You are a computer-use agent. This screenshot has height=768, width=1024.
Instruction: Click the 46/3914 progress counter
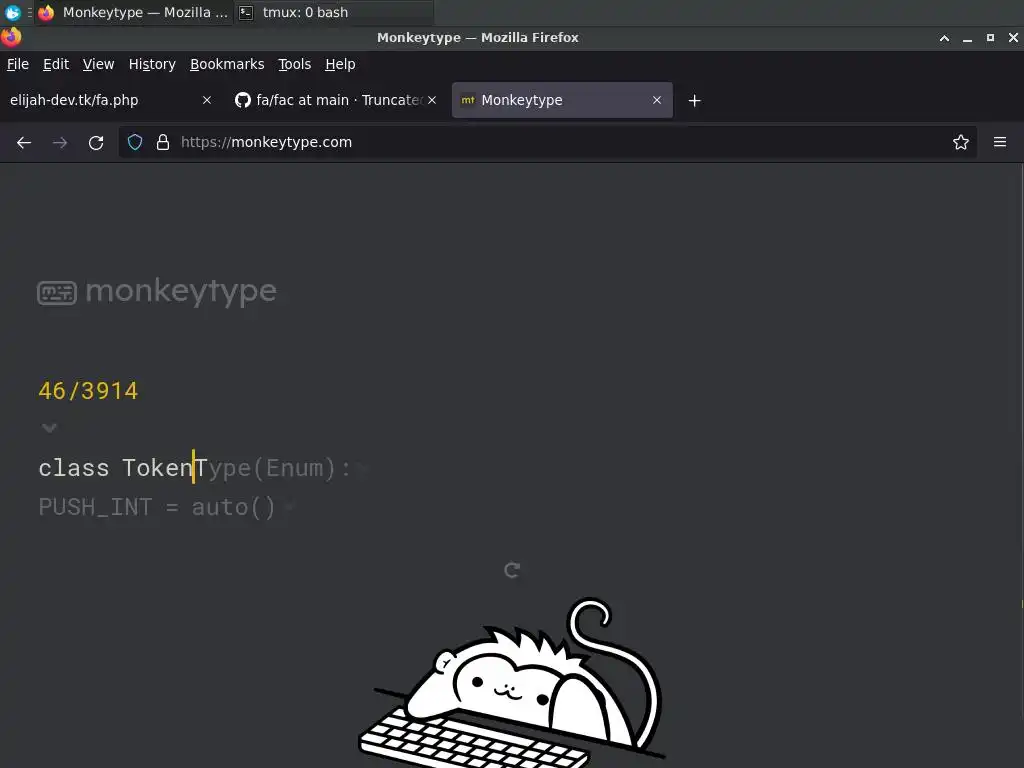point(88,391)
